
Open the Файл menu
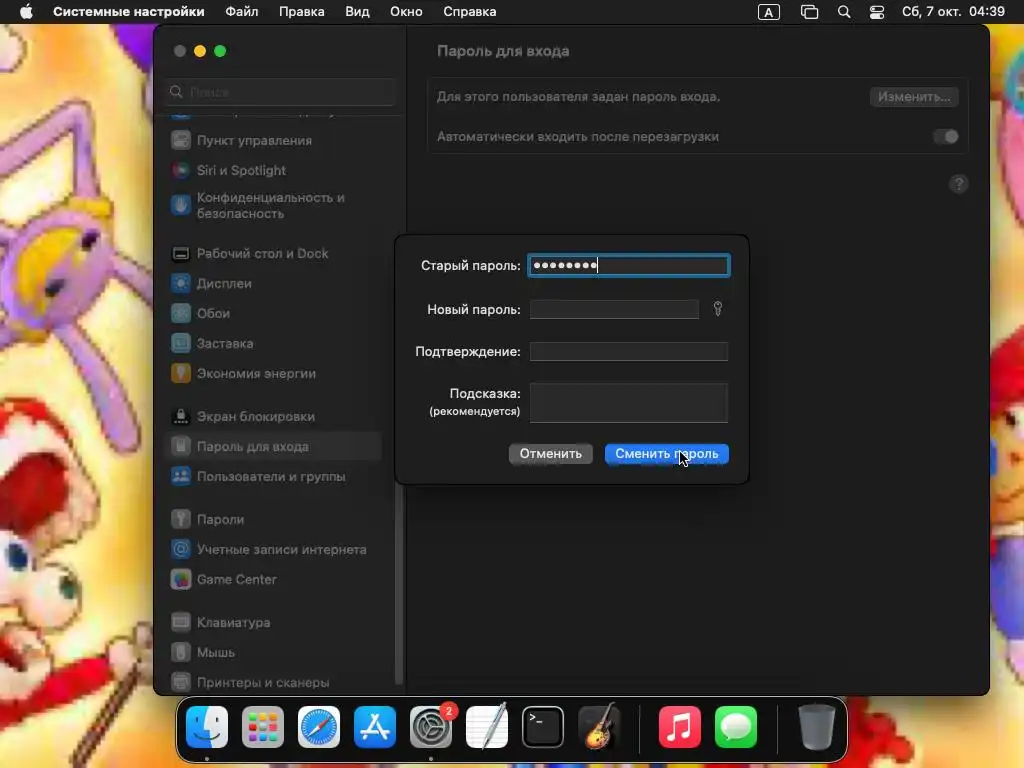[x=242, y=12]
